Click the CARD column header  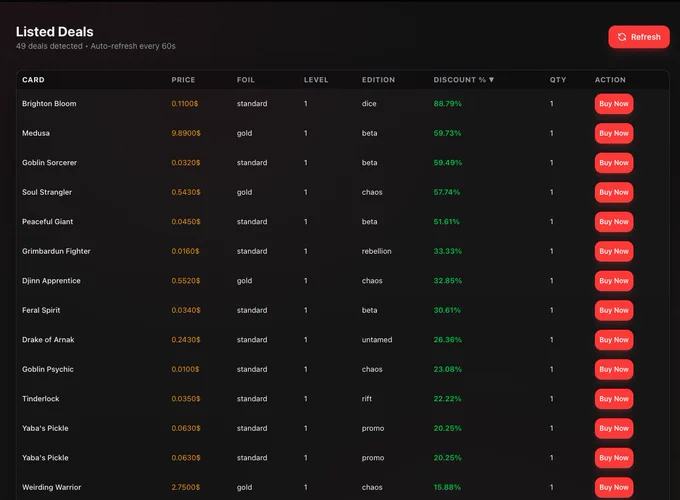(33, 80)
